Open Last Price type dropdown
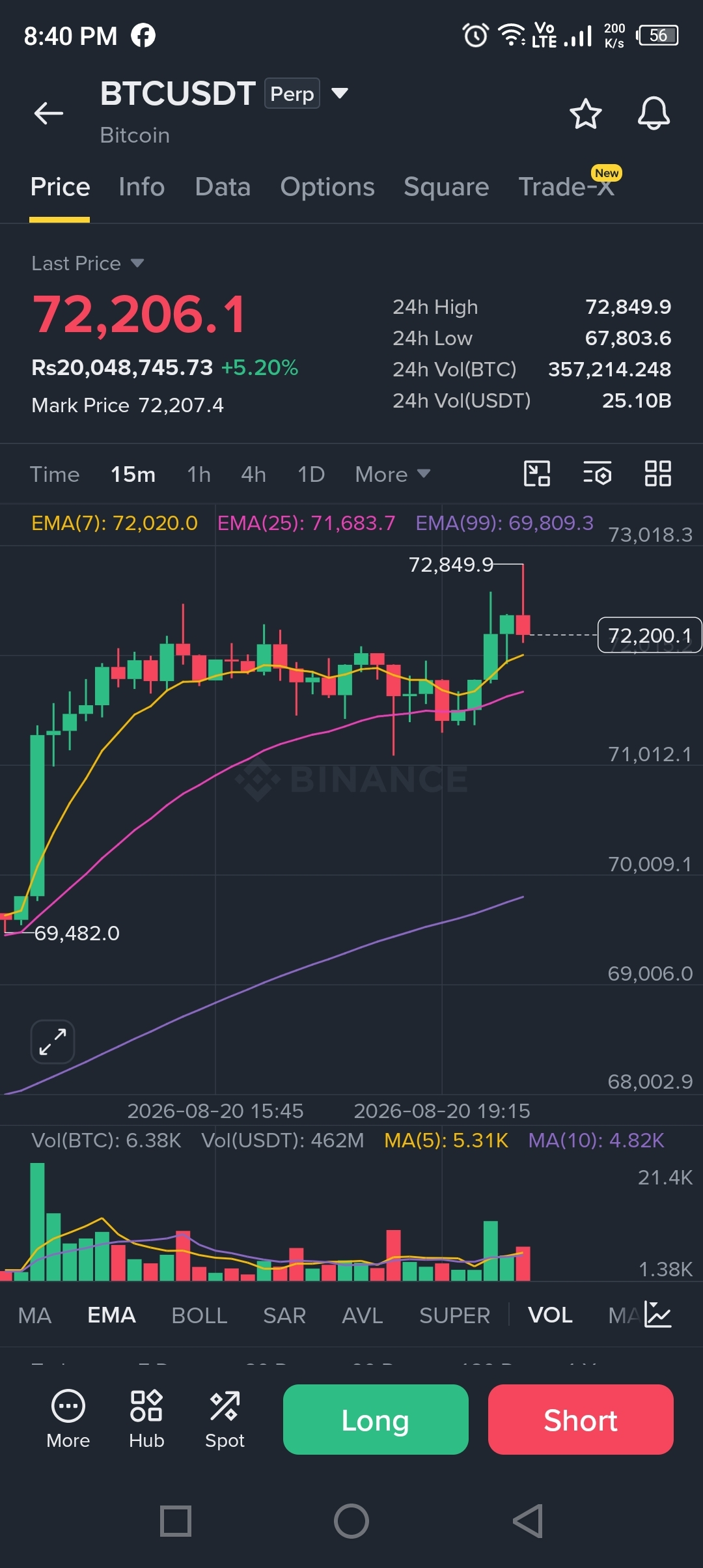Screen dimensions: 703x1568 pos(88,263)
